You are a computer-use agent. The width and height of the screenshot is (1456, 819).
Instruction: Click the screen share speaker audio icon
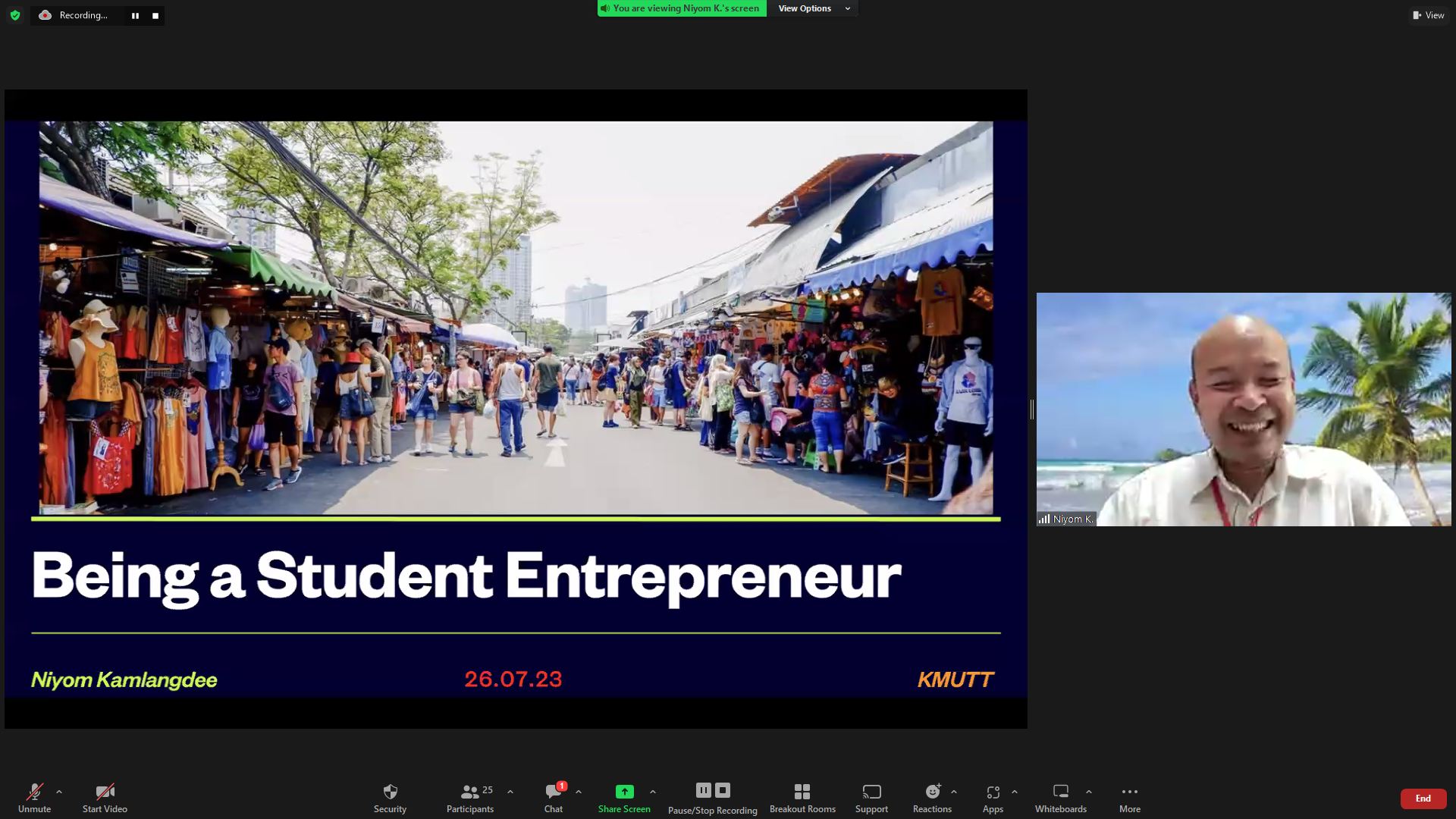point(605,8)
